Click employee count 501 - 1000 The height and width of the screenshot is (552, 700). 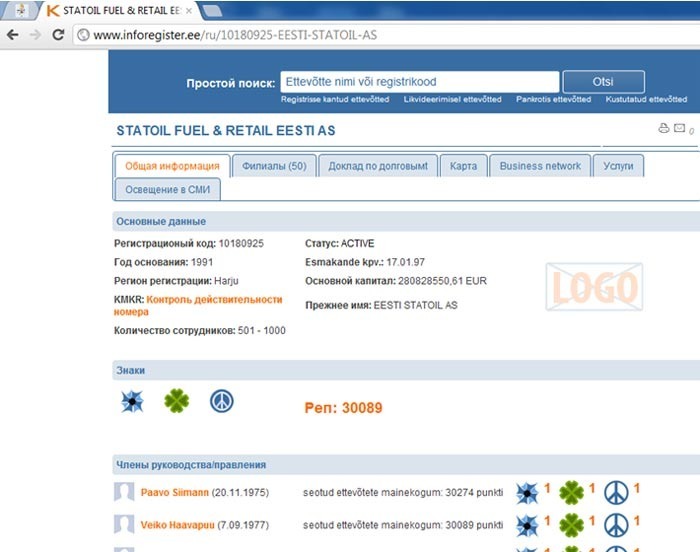(x=262, y=330)
